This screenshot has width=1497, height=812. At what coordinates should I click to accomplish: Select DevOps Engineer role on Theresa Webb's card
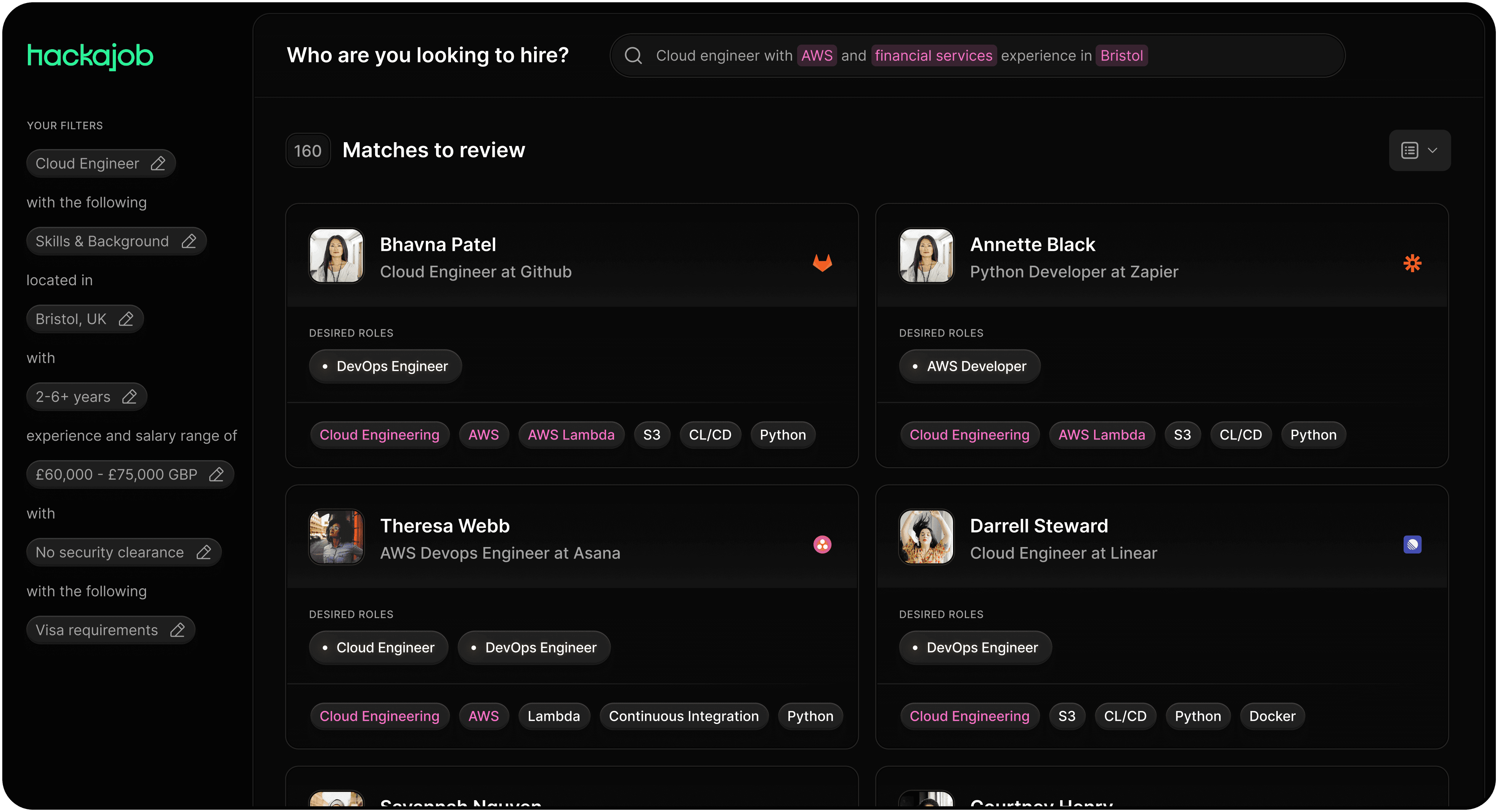click(x=534, y=648)
